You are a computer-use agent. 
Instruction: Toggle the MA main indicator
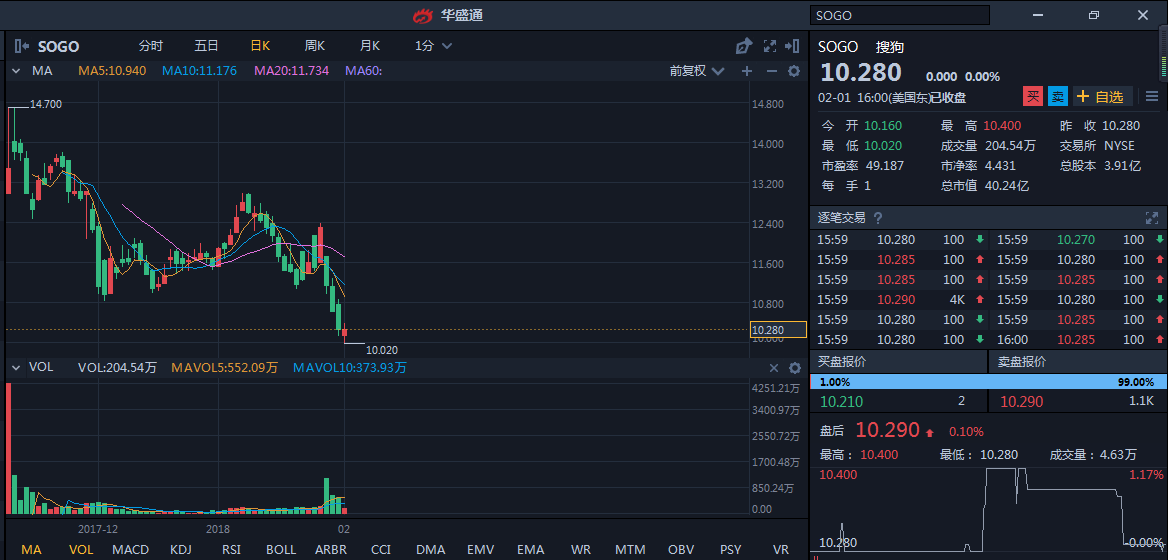point(31,550)
